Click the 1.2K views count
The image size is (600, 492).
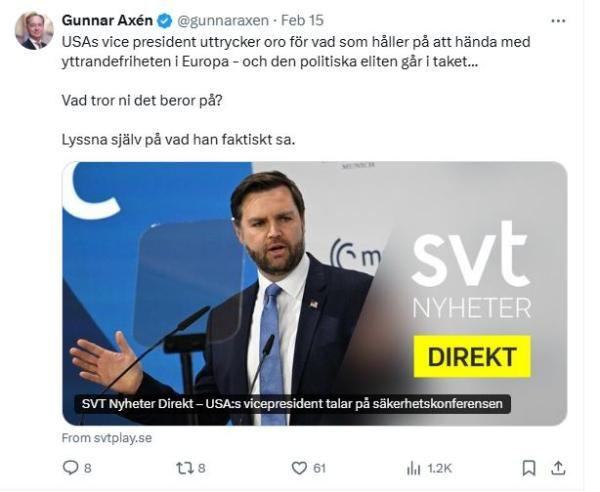440,468
